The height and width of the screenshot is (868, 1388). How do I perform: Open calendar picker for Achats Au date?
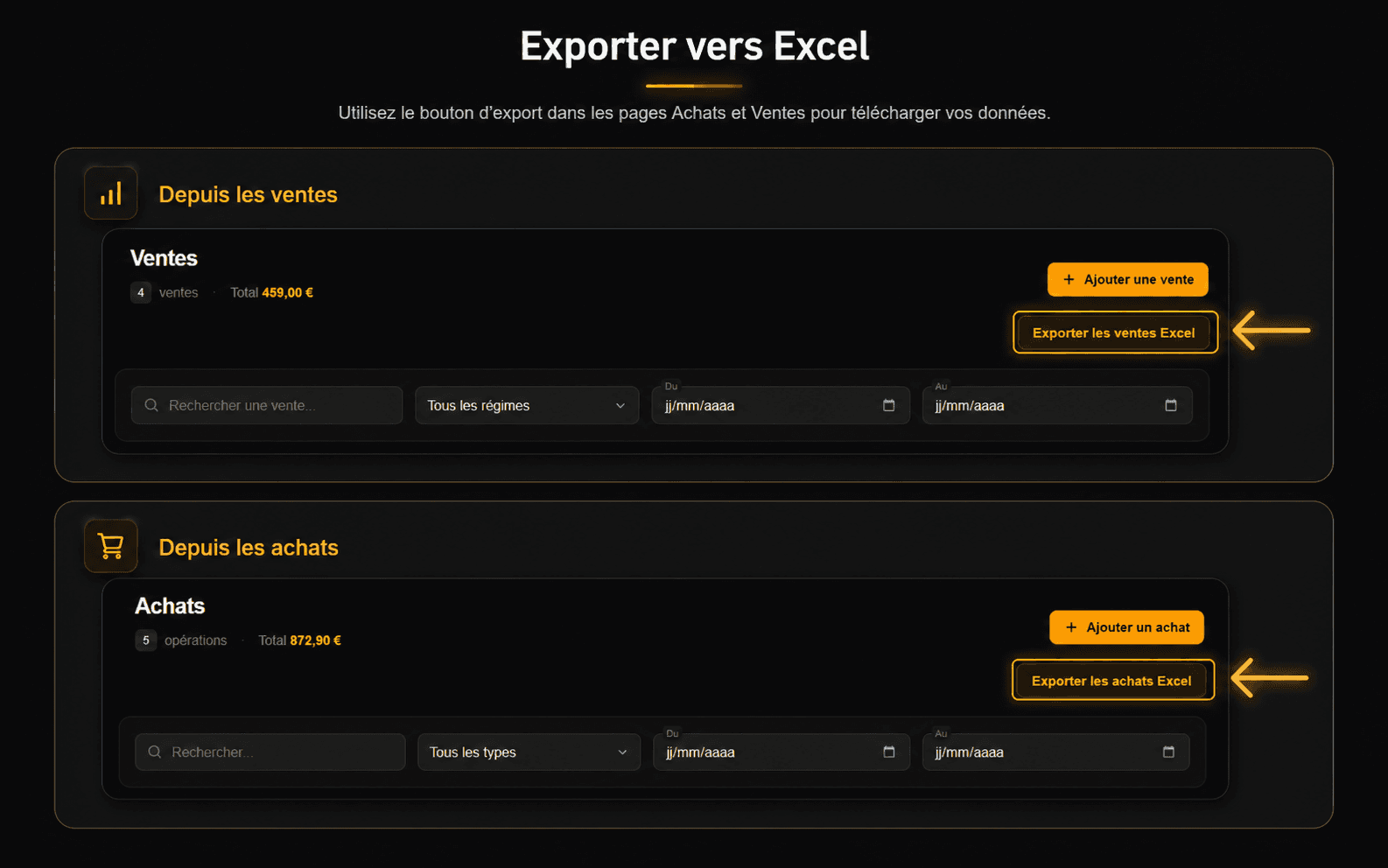pyautogui.click(x=1168, y=752)
